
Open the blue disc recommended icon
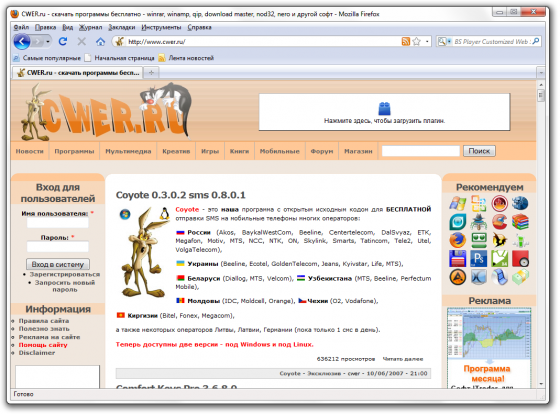(x=520, y=204)
